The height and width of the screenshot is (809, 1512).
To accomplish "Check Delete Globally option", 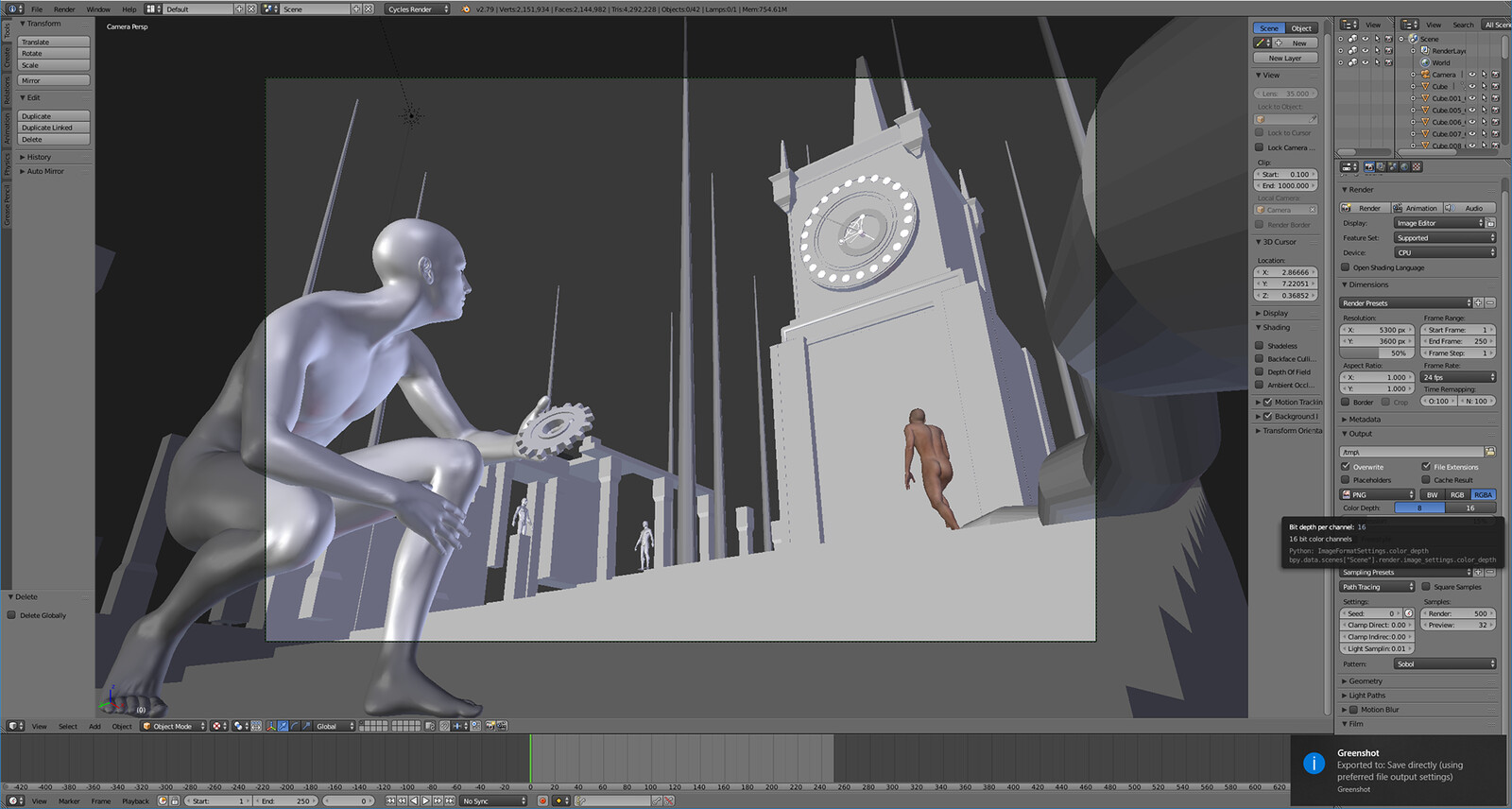I will coord(12,615).
